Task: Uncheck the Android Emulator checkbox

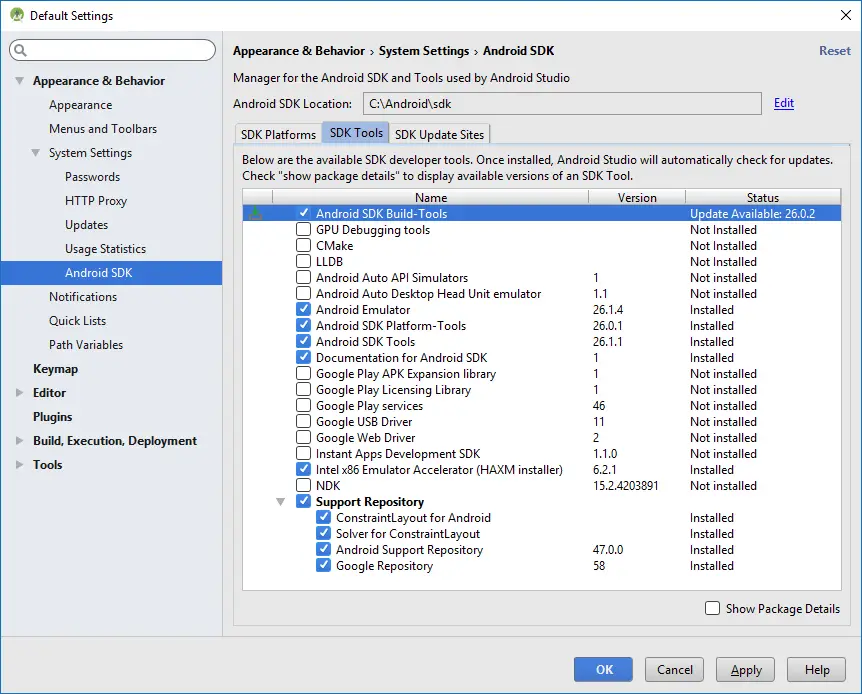Action: click(x=303, y=309)
